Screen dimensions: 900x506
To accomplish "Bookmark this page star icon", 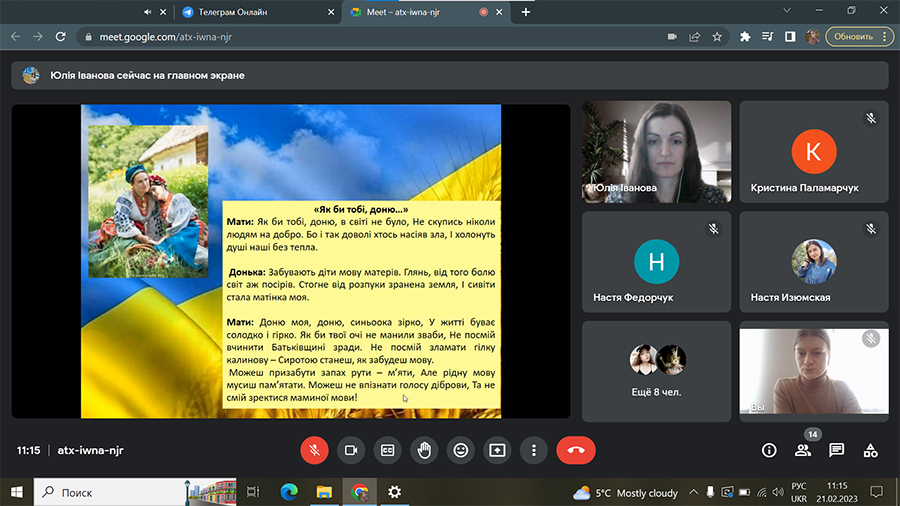I will click(717, 37).
